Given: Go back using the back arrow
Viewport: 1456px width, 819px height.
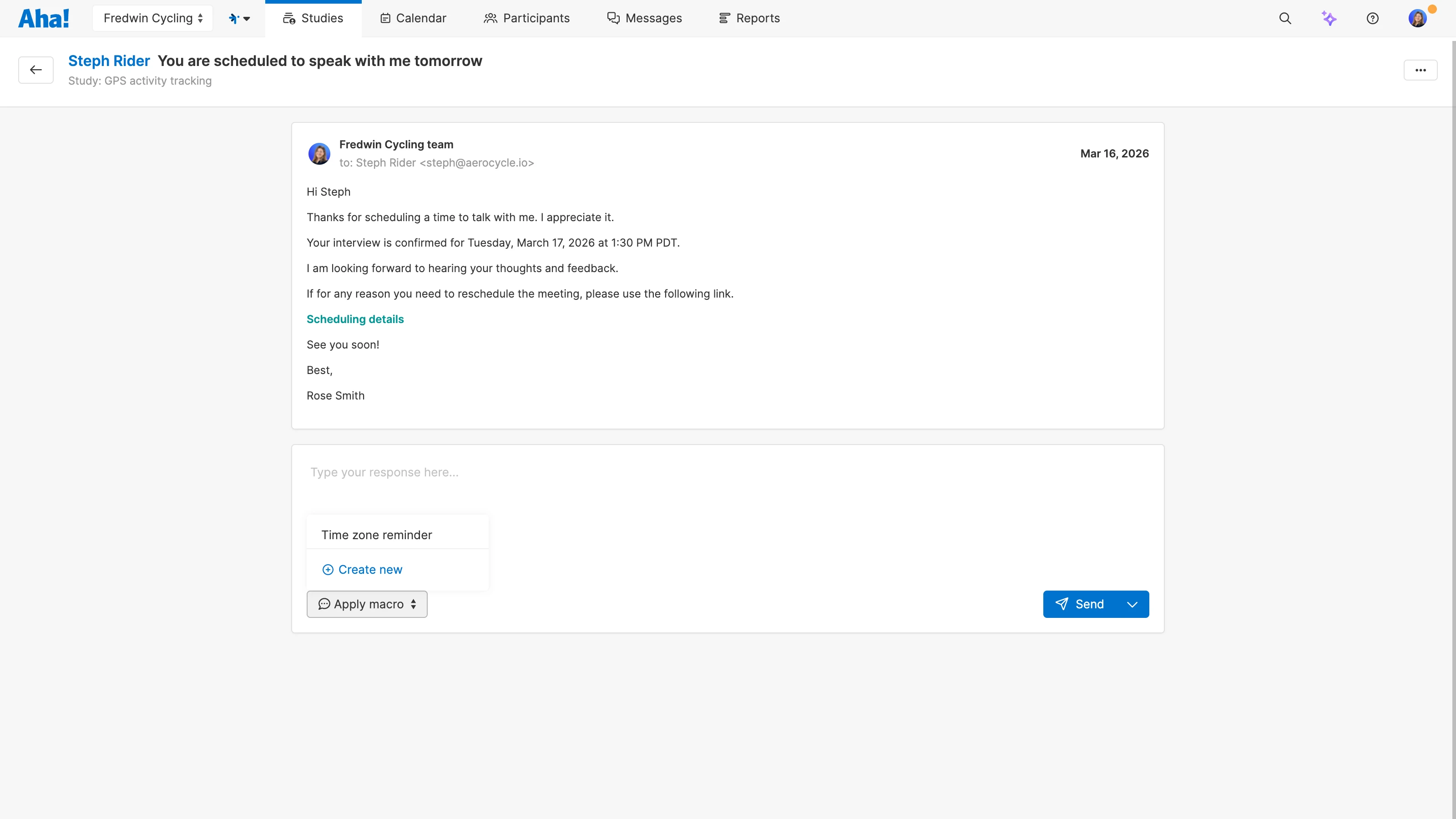Looking at the screenshot, I should (35, 70).
